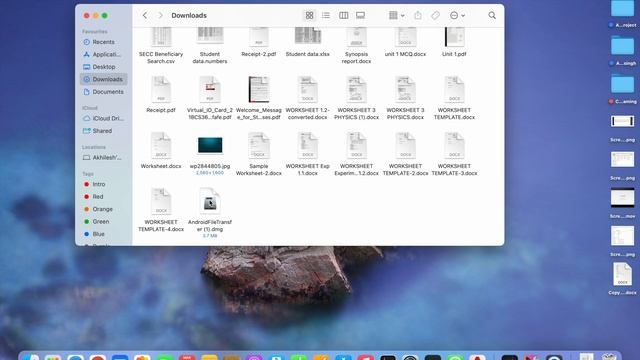
Task: Select WORKSHEET 1.2-converted.docx file
Action: 308,98
